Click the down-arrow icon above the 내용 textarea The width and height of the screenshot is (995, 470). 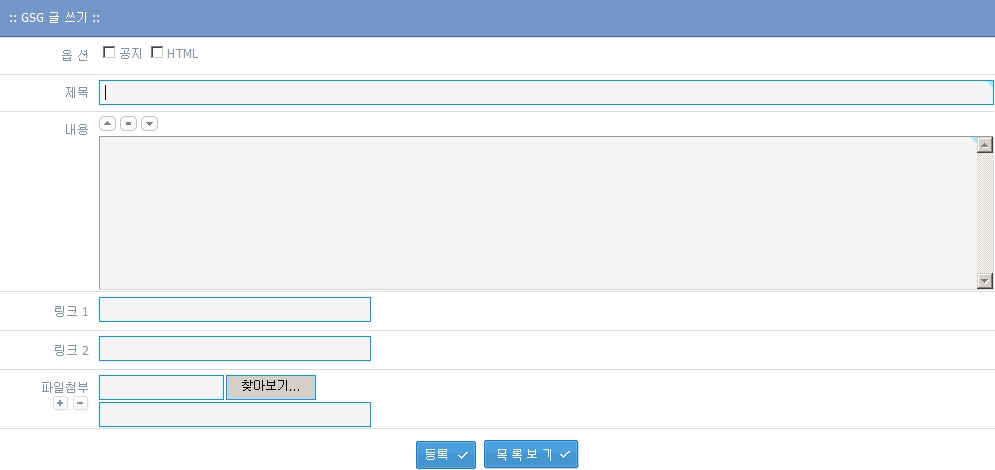coord(149,124)
